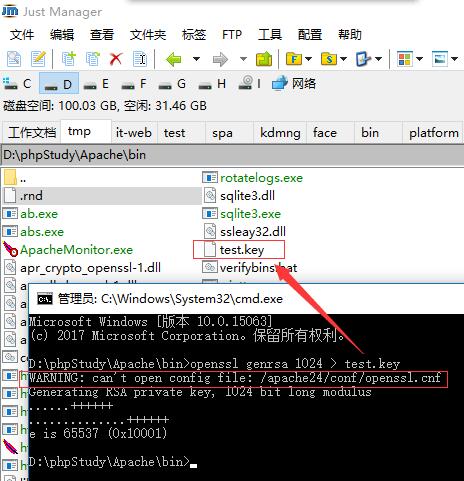Viewport: 464px width, 481px height.
Task: Go up with the folder-arrow icon
Action: (264, 59)
